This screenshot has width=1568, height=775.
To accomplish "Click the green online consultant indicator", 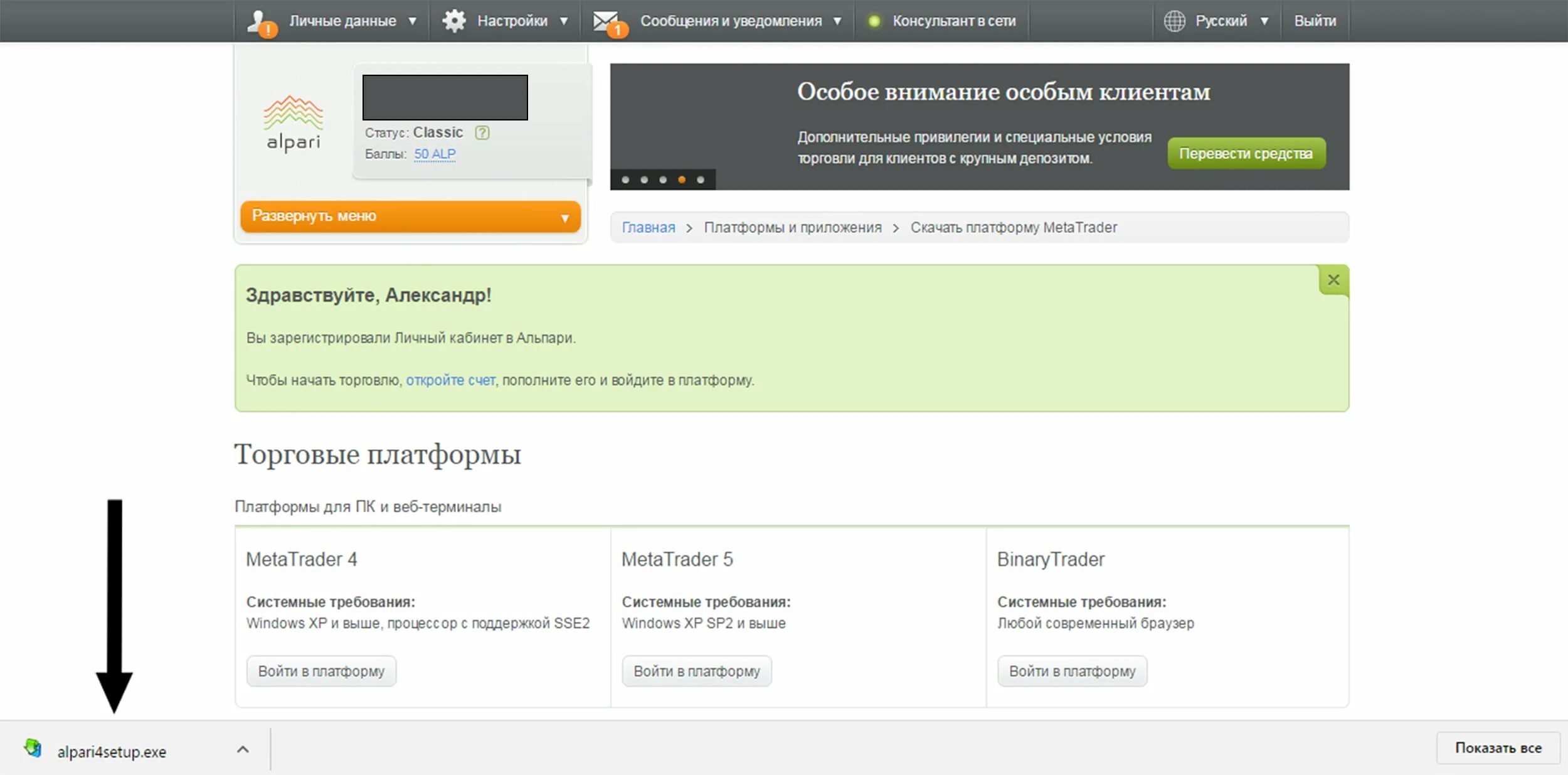I will point(874,21).
